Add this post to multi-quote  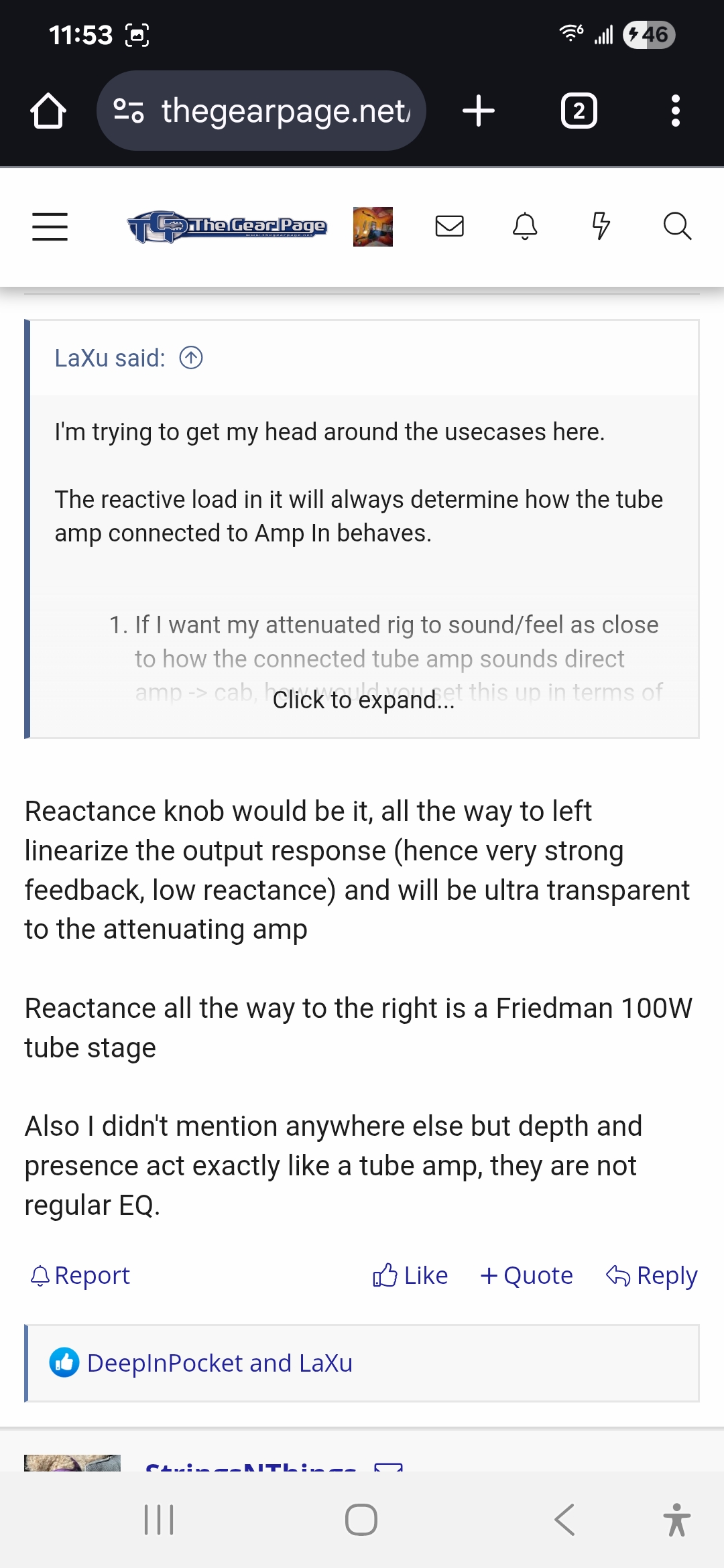[527, 1275]
